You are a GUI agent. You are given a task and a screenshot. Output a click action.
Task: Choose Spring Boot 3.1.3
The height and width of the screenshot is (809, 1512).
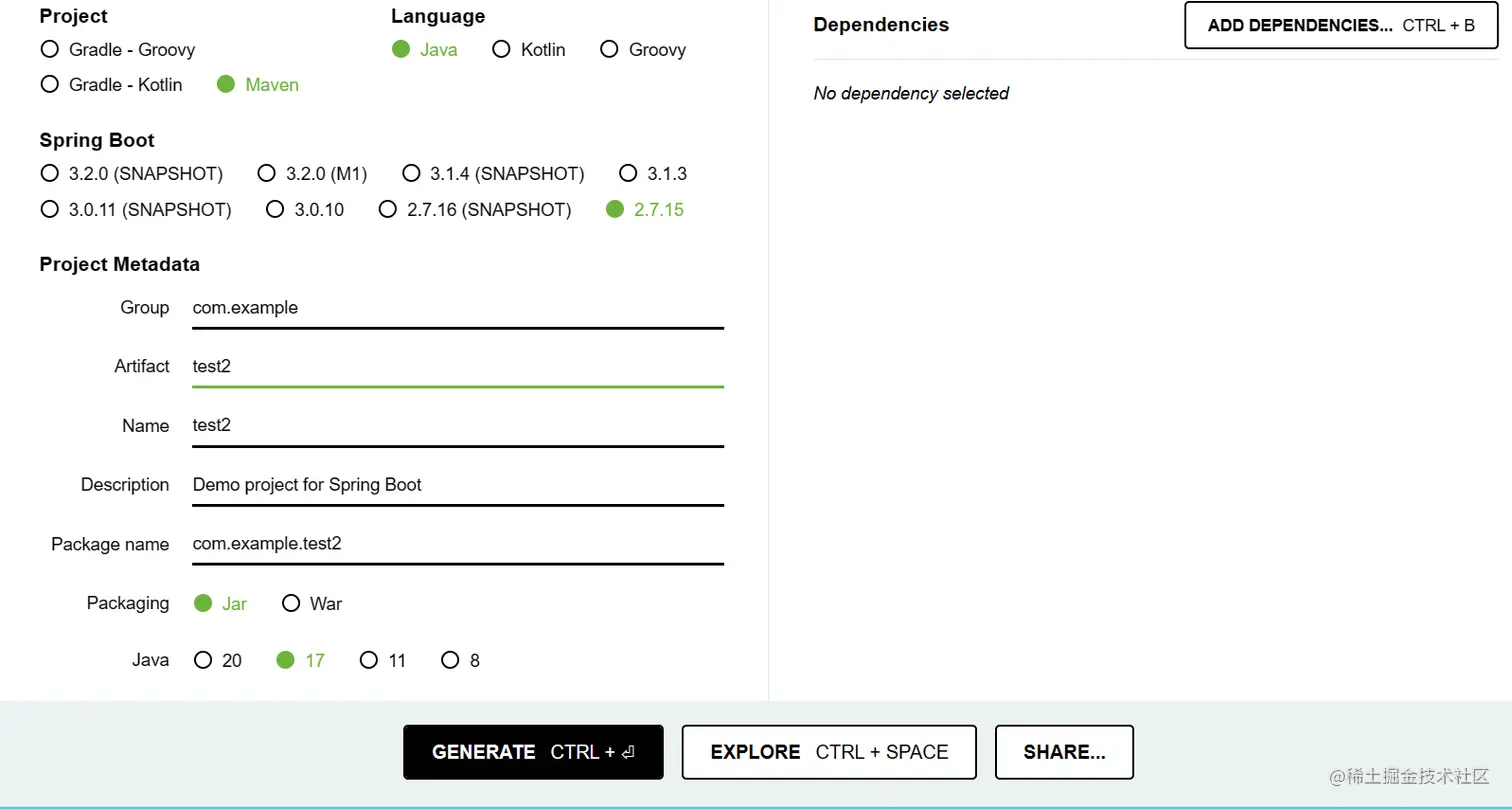tap(653, 173)
